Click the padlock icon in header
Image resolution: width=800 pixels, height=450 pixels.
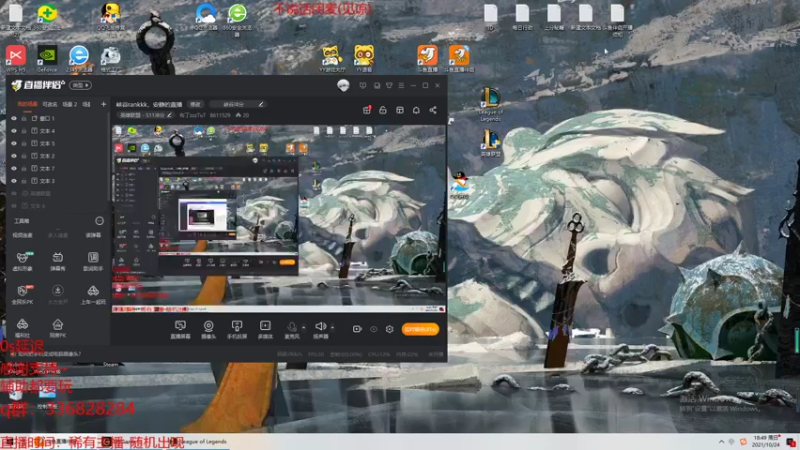coord(383,110)
